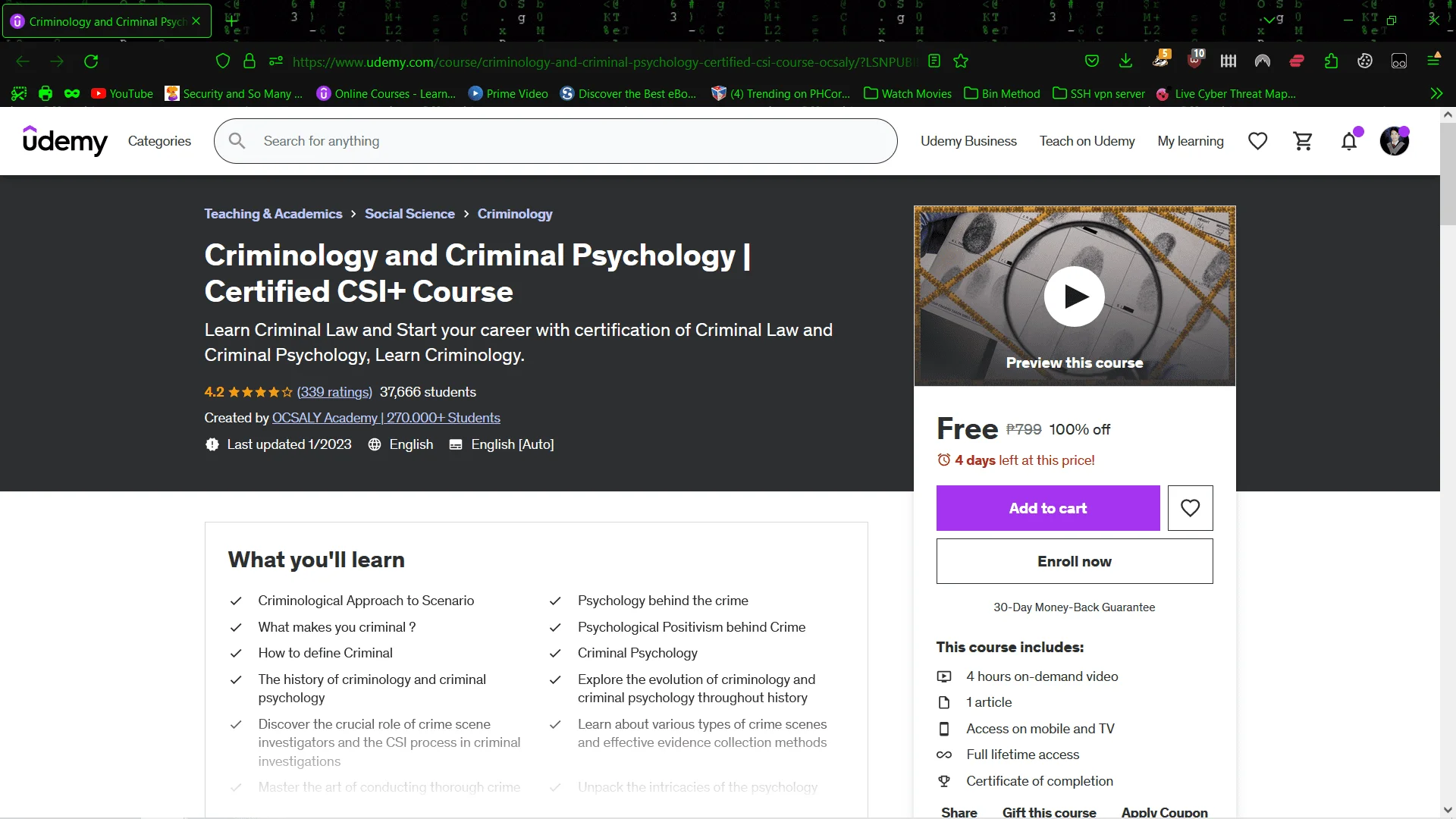Viewport: 1456px width, 819px height.
Task: Close the Criminology and Criminal Psych tab
Action: (x=196, y=21)
